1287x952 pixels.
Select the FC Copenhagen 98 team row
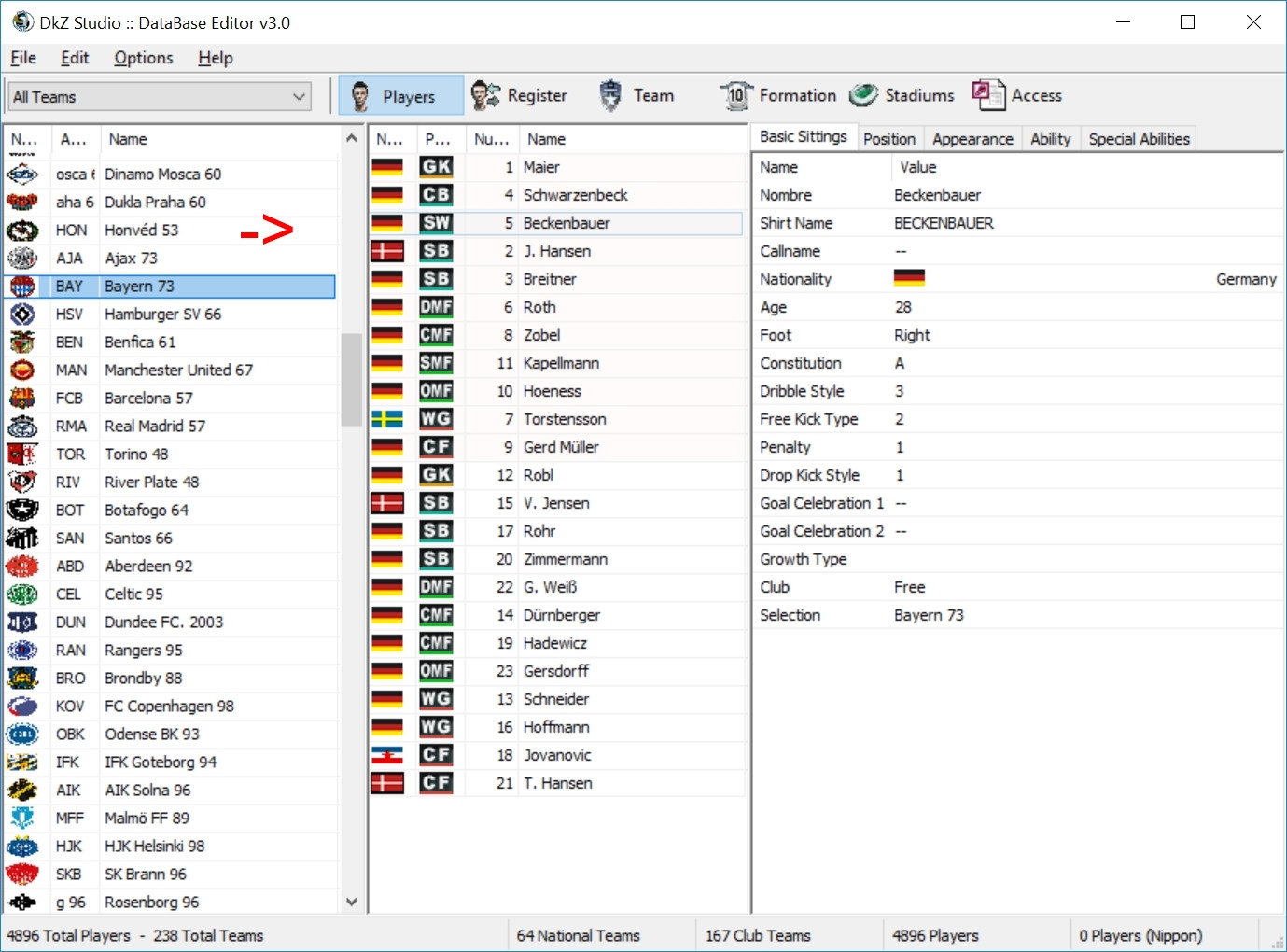[x=170, y=707]
